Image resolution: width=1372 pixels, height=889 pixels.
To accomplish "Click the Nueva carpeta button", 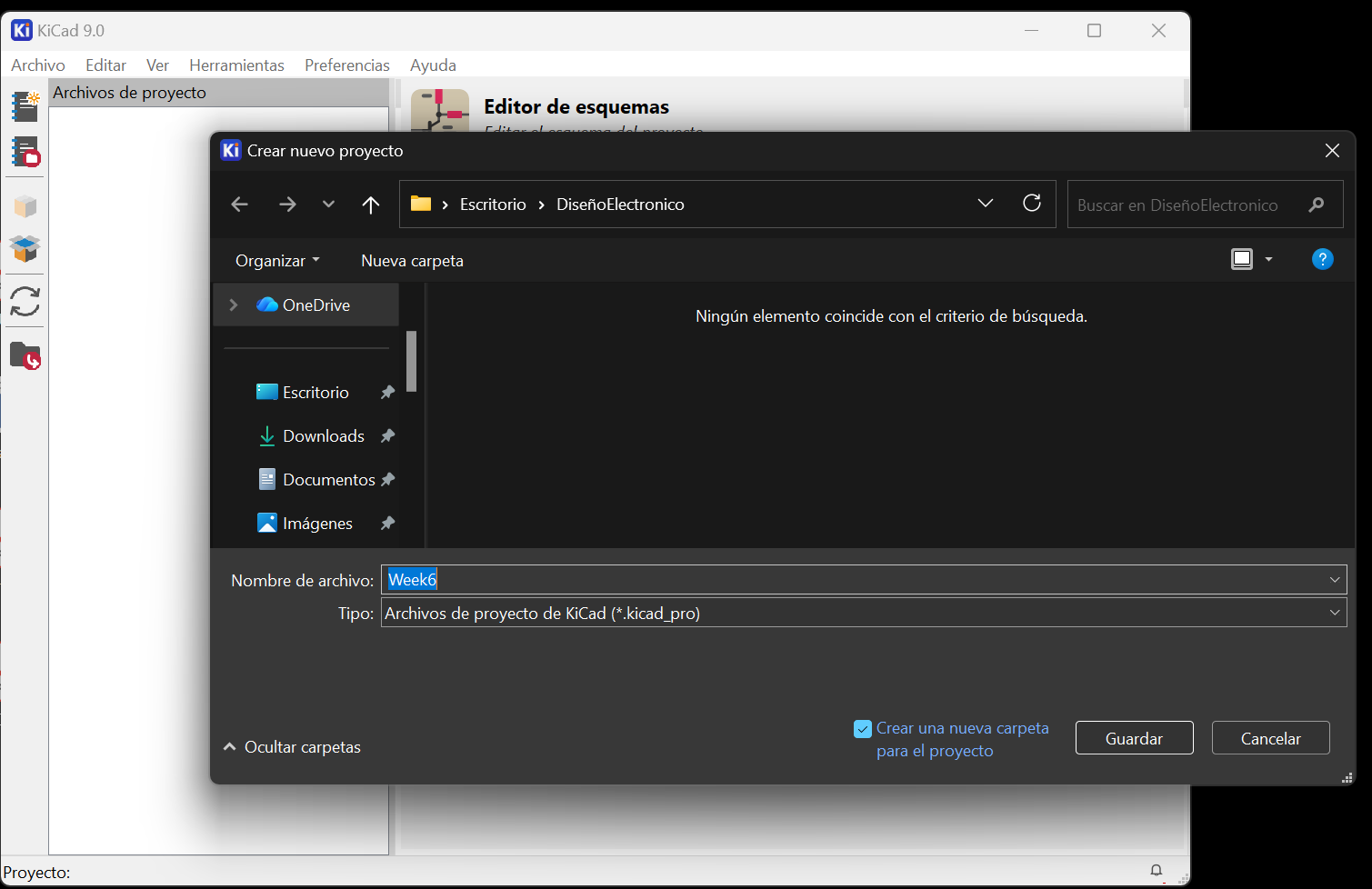I will click(x=412, y=261).
